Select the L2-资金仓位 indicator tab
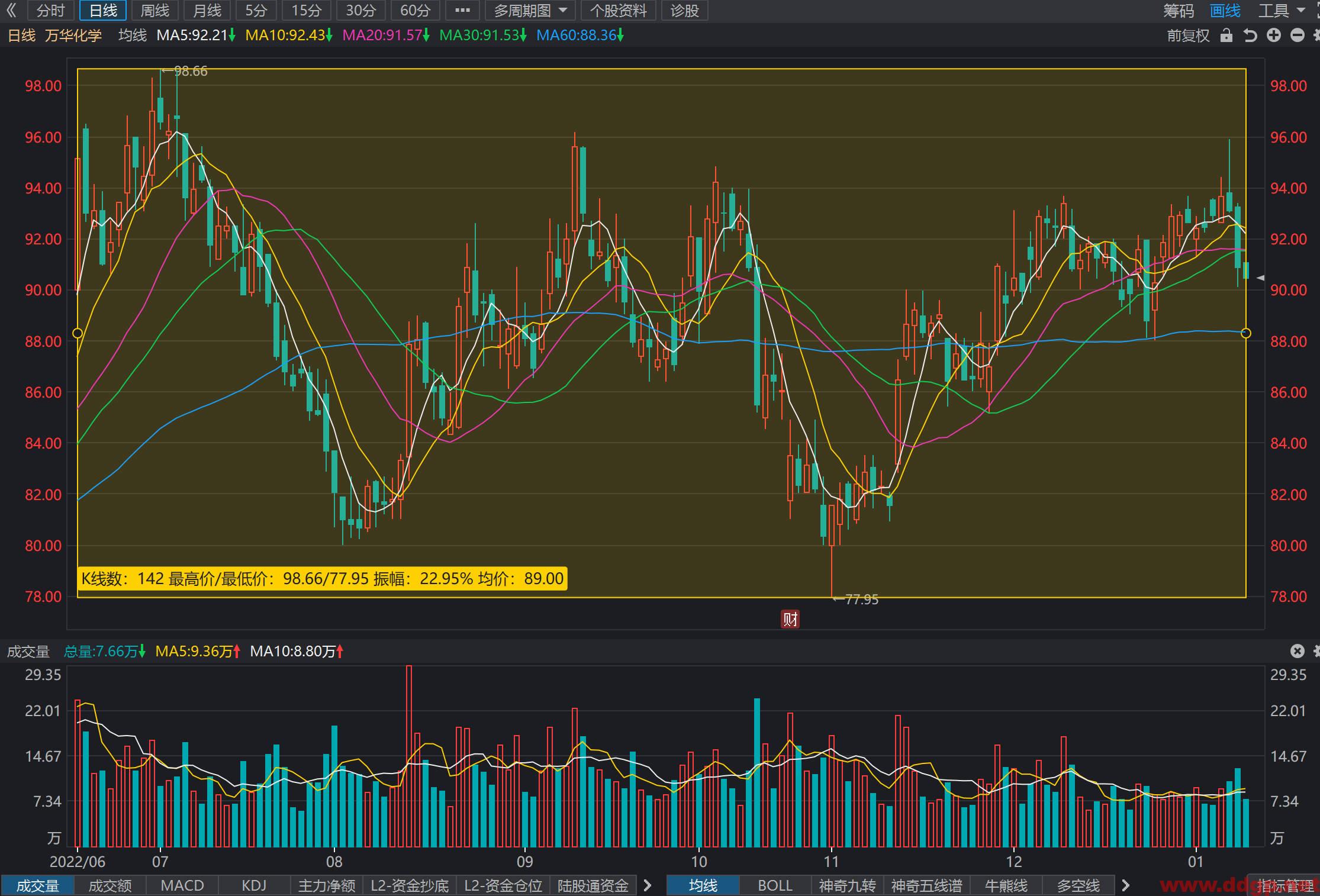This screenshot has width=1320, height=896. 503,886
